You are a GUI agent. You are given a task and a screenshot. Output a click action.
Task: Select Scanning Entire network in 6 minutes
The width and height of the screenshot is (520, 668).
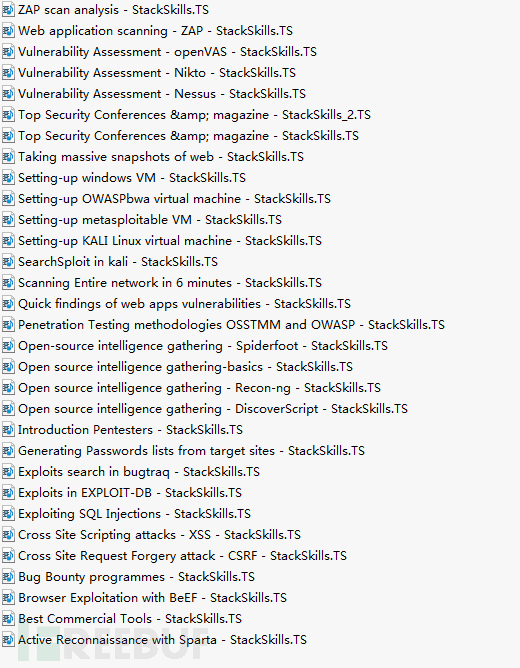(170, 283)
